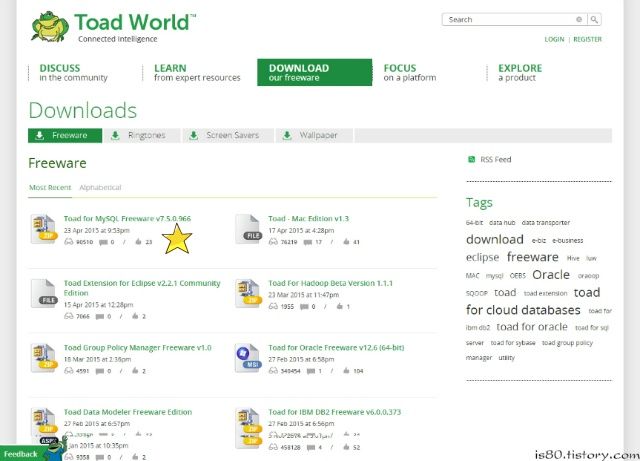Click comments icon for Toad Mac Edition

[x=308, y=242]
